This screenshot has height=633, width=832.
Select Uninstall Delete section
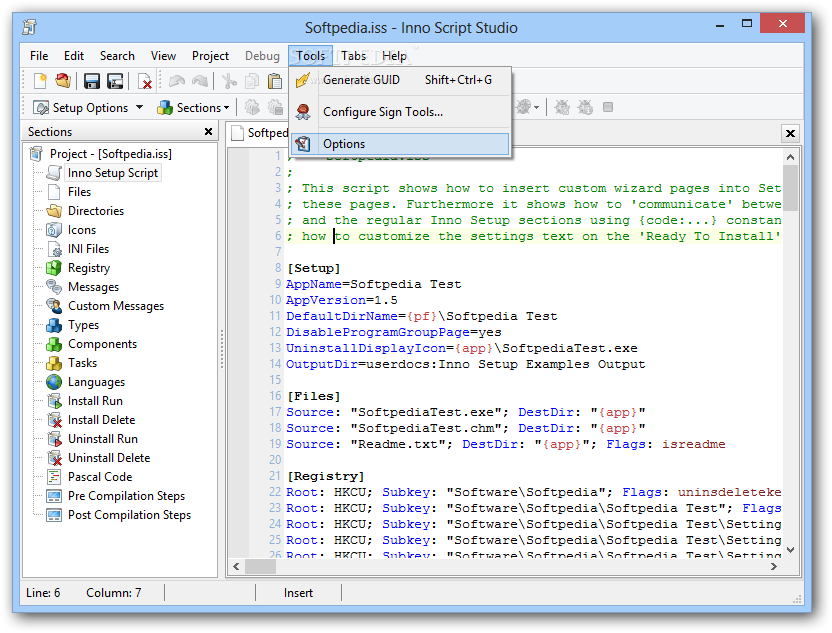coord(109,458)
